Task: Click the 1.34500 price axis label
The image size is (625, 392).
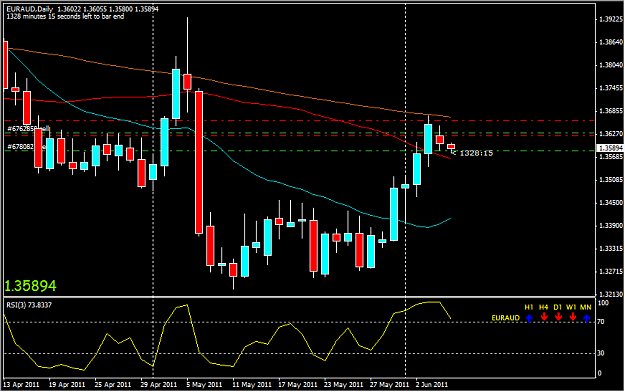Action: point(611,203)
